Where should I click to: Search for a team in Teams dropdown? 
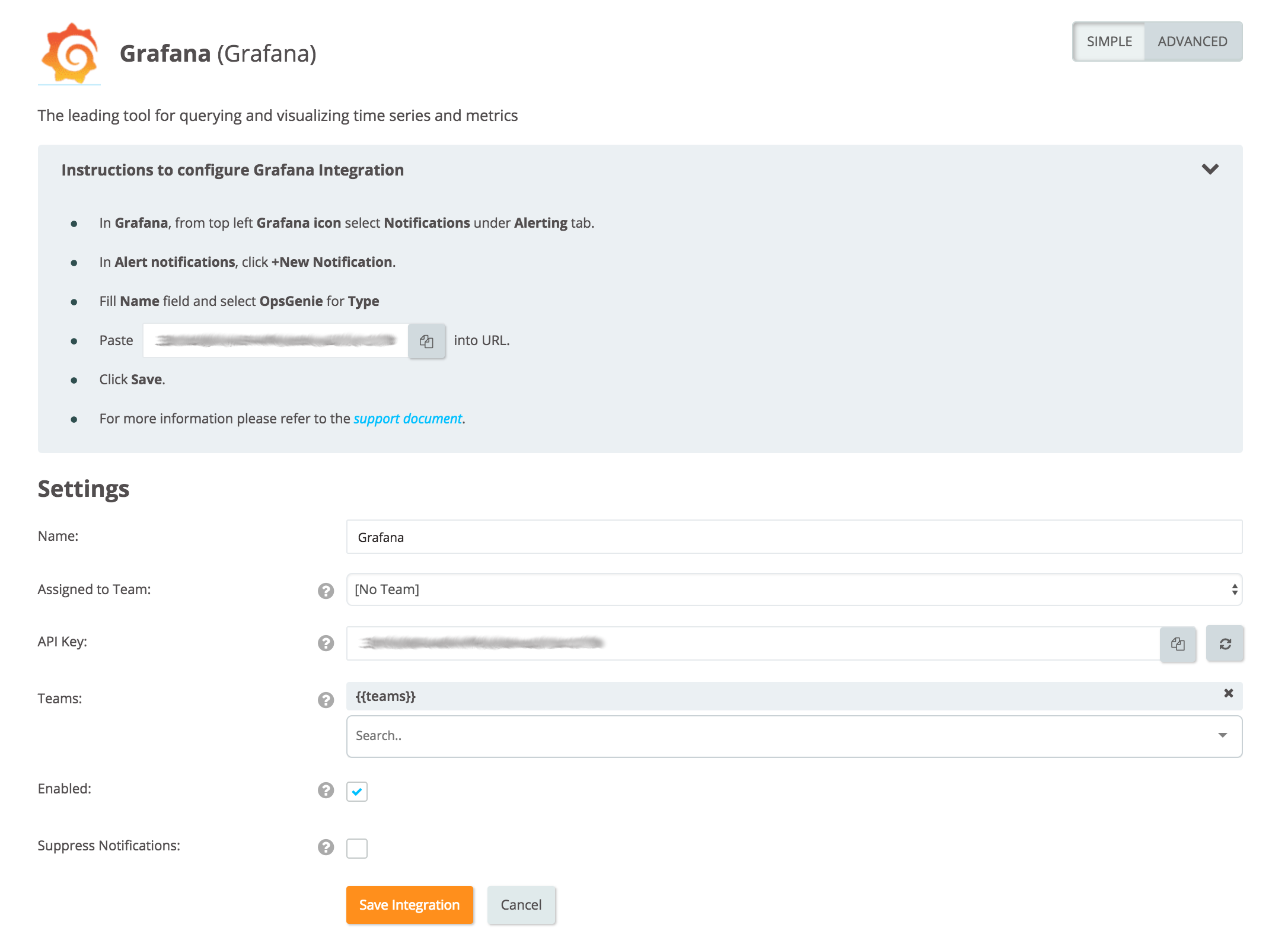[x=795, y=734]
